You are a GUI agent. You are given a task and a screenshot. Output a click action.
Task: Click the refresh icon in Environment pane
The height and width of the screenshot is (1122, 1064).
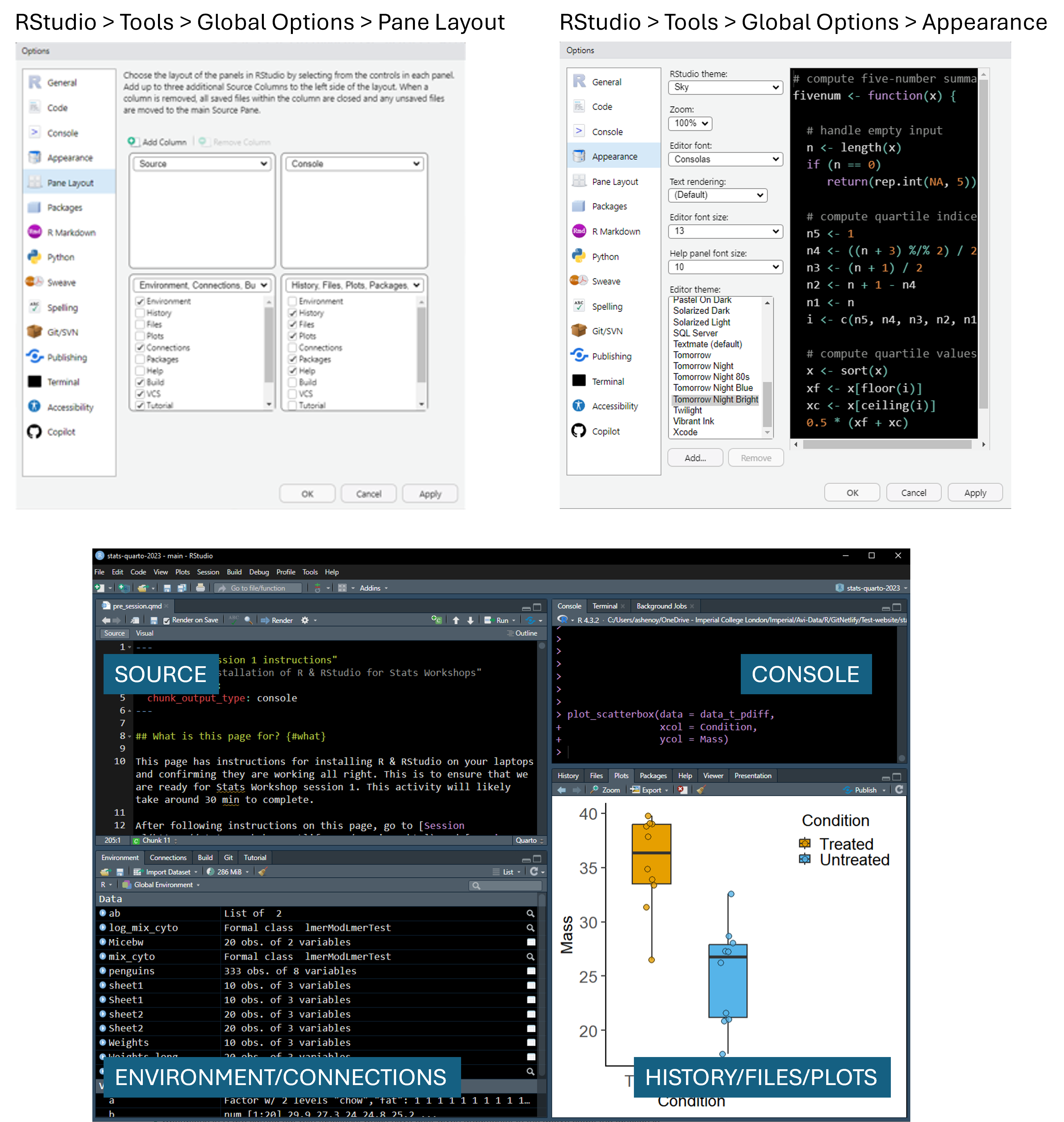tap(534, 872)
